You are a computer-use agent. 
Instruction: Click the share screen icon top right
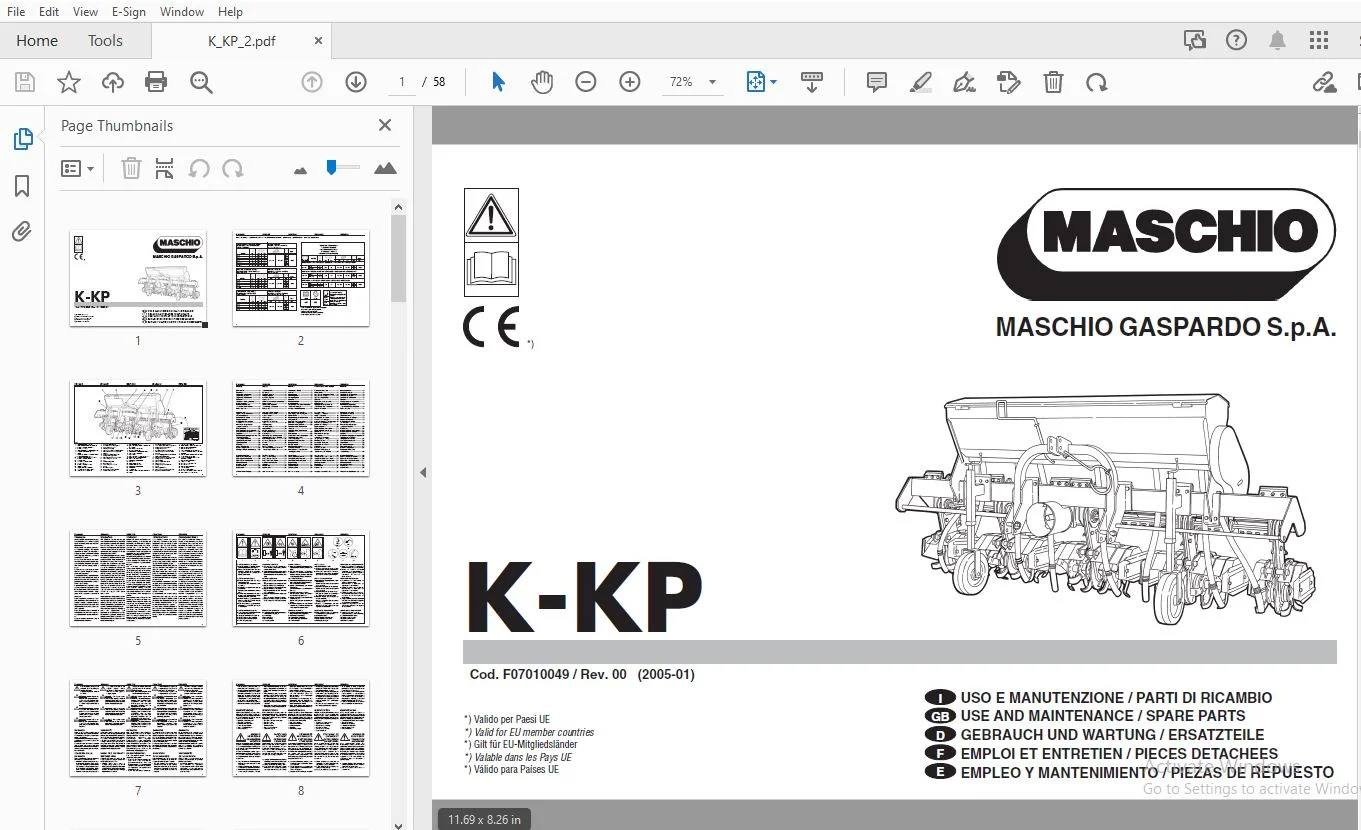click(x=1194, y=40)
